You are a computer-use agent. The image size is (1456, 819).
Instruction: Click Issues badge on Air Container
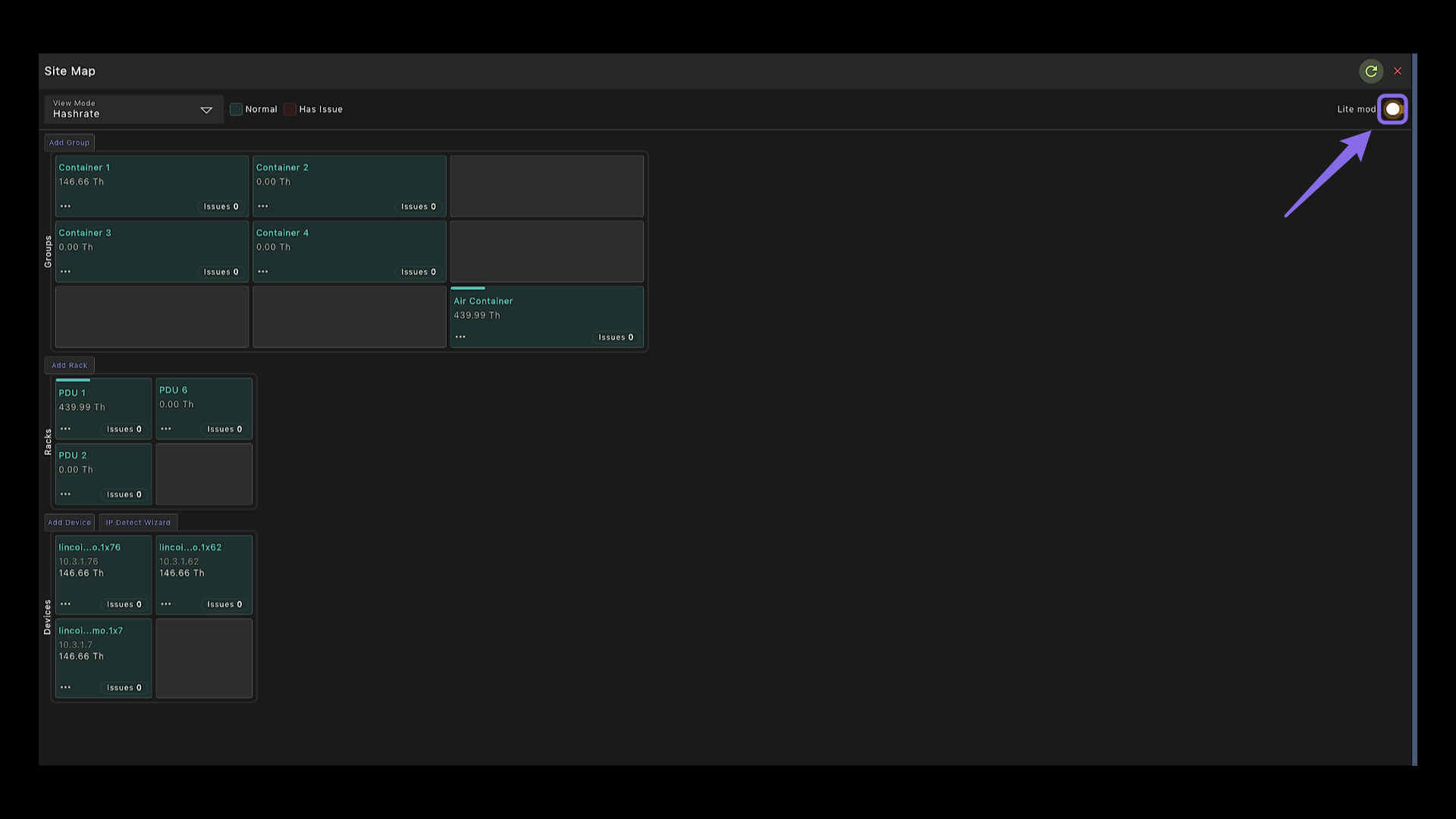point(616,337)
